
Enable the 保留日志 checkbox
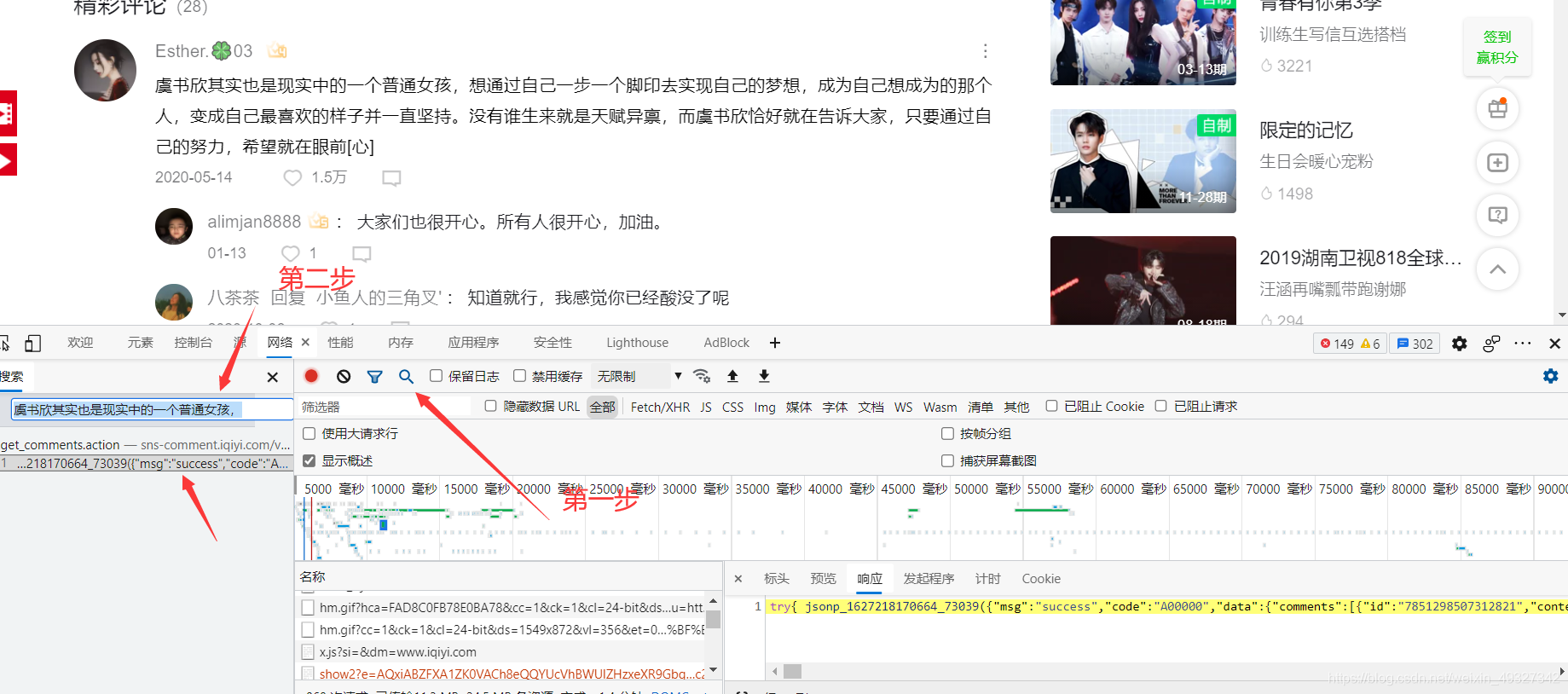(436, 376)
